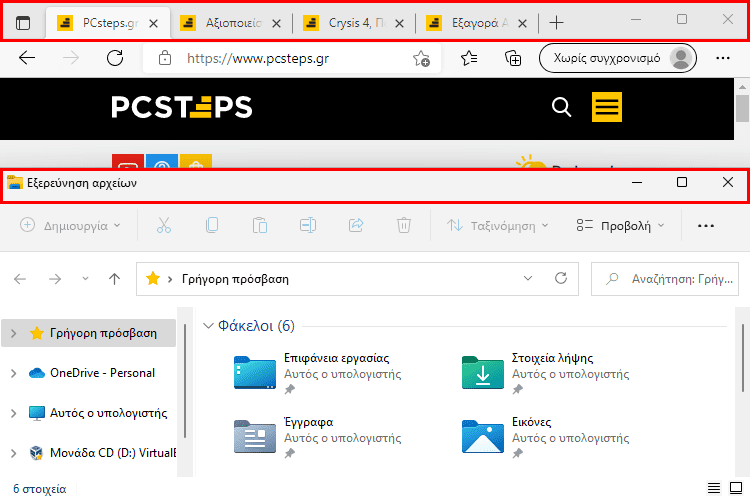
Task: Click the search magnifier on PCSTEPS site
Action: (561, 107)
